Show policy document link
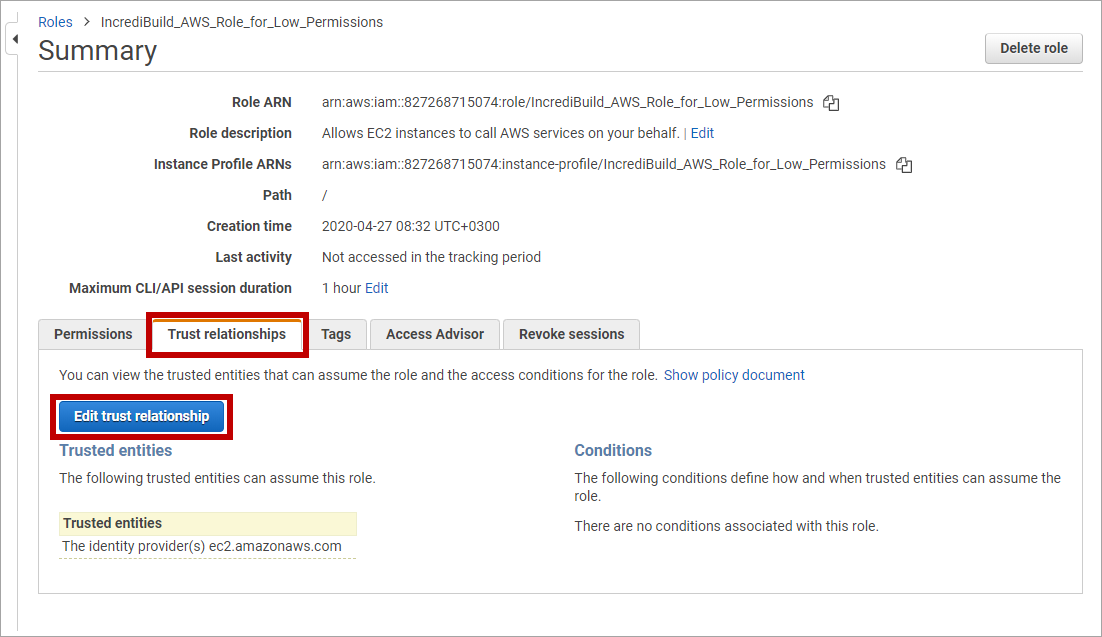This screenshot has width=1102, height=637. coord(734,375)
